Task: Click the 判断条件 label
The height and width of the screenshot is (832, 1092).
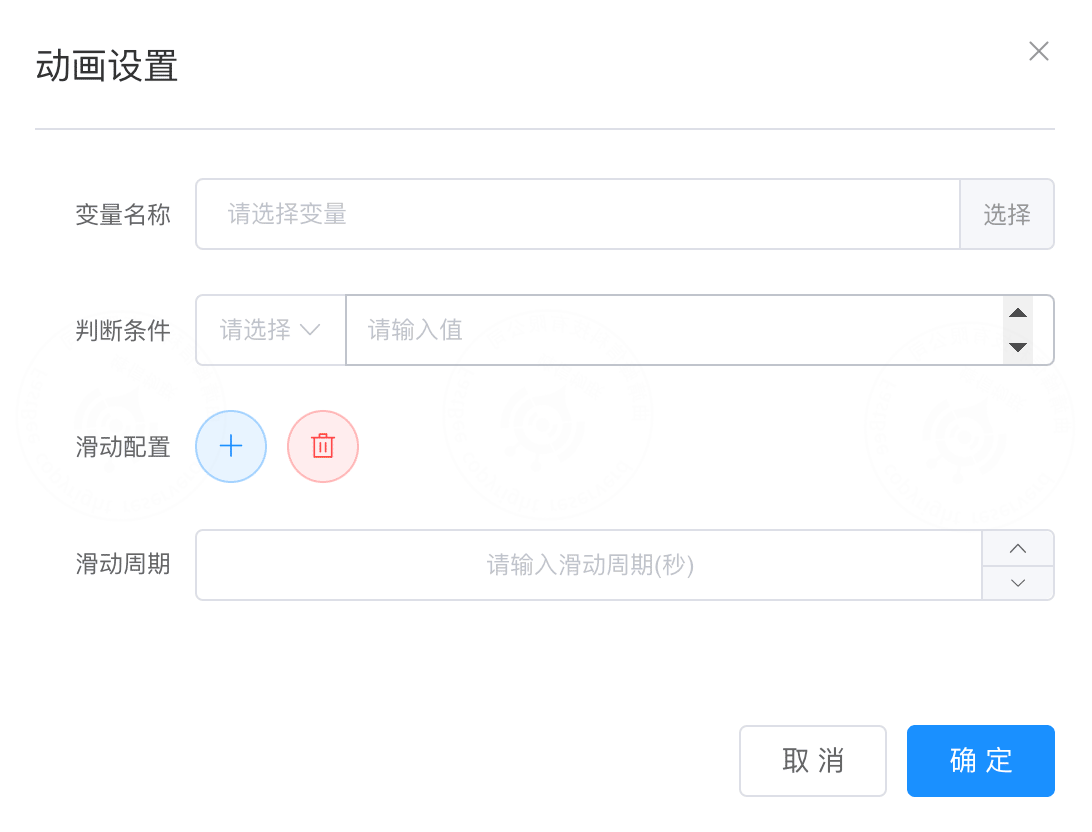Action: pos(123,330)
